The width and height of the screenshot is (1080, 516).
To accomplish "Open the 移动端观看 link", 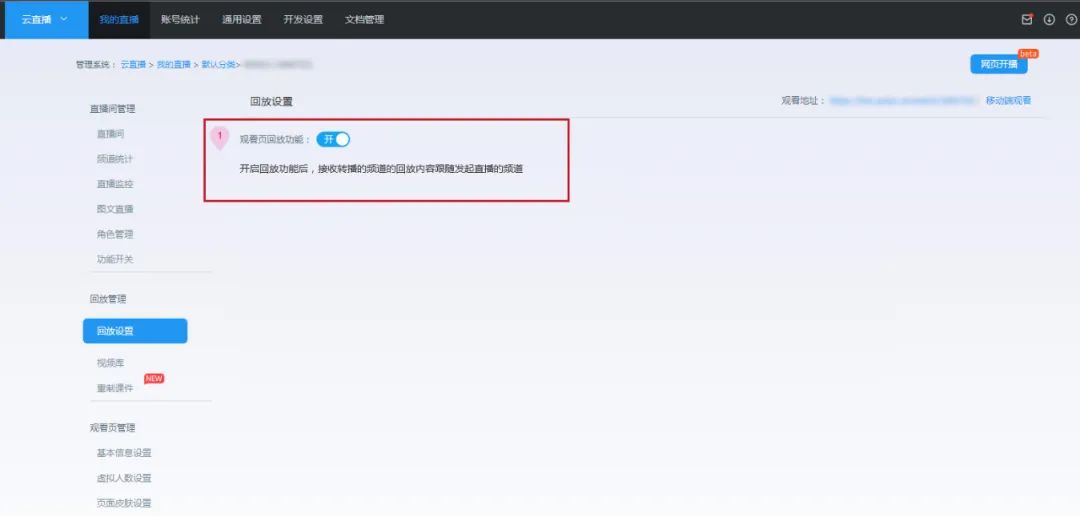I will click(x=1008, y=101).
